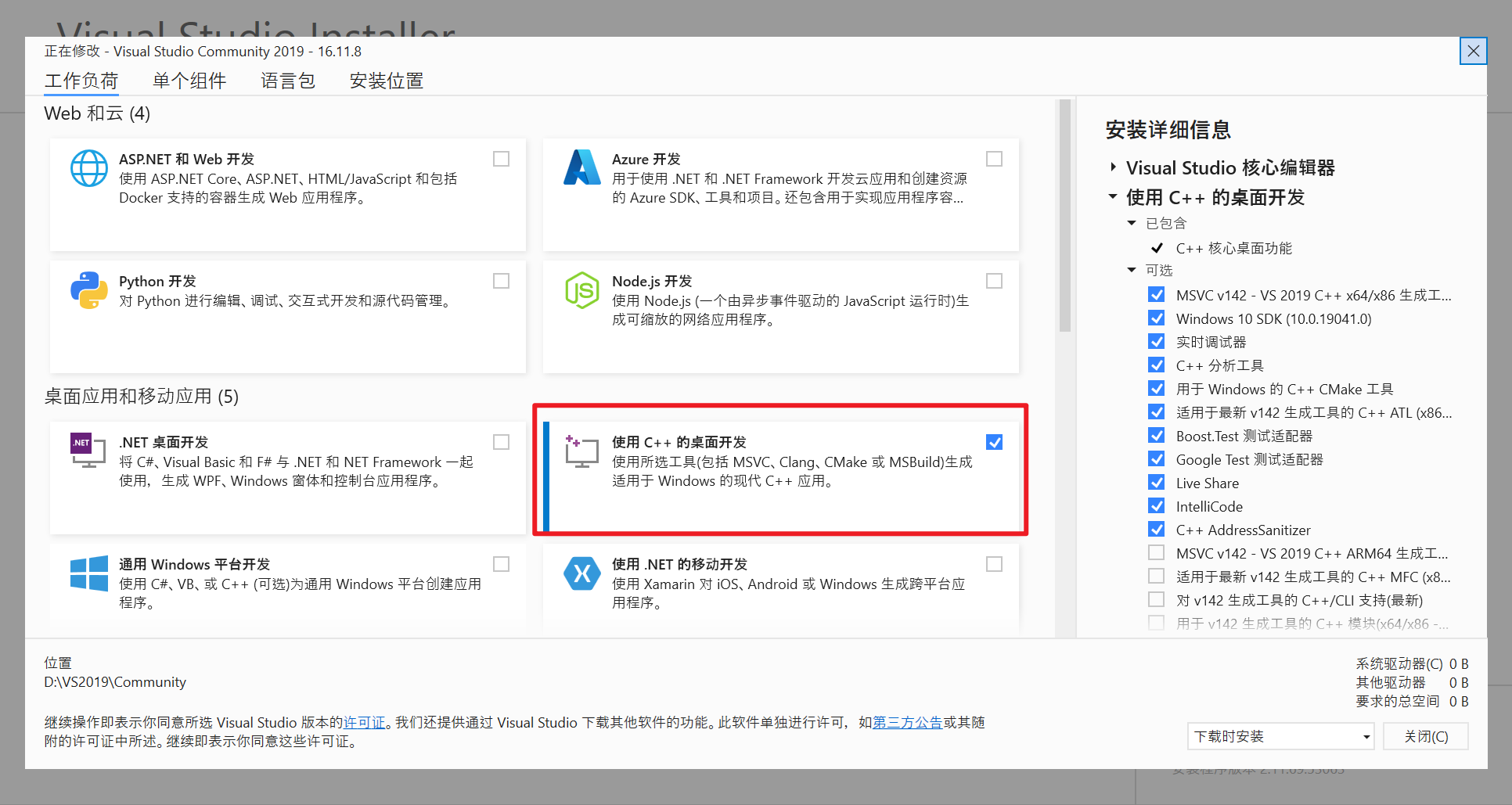Open the 第三方公告 link
Image resolution: width=1512 pixels, height=805 pixels.
(x=907, y=722)
